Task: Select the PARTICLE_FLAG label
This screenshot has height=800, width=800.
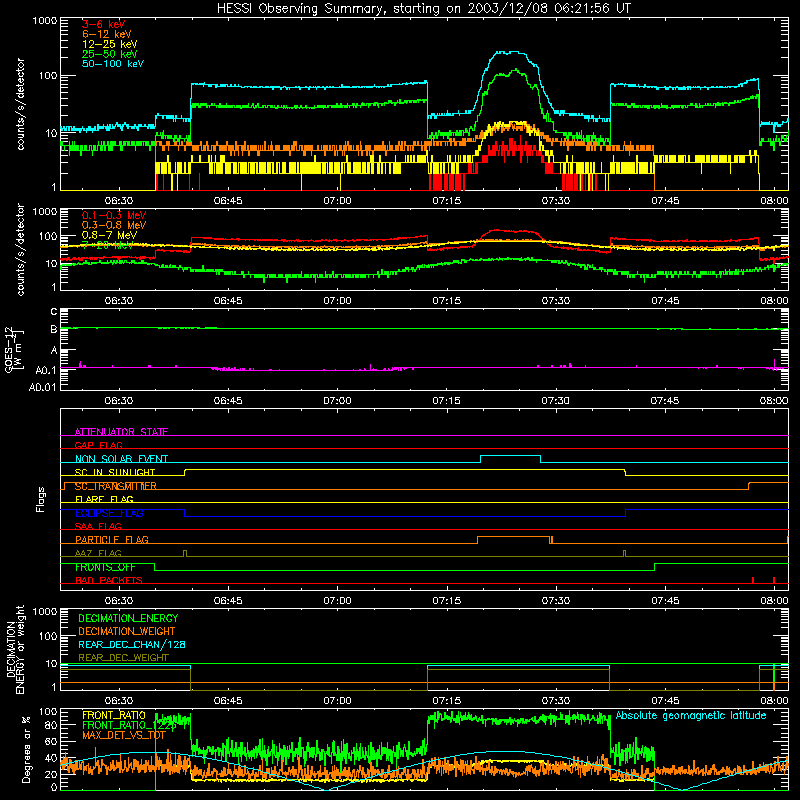Action: coord(112,539)
